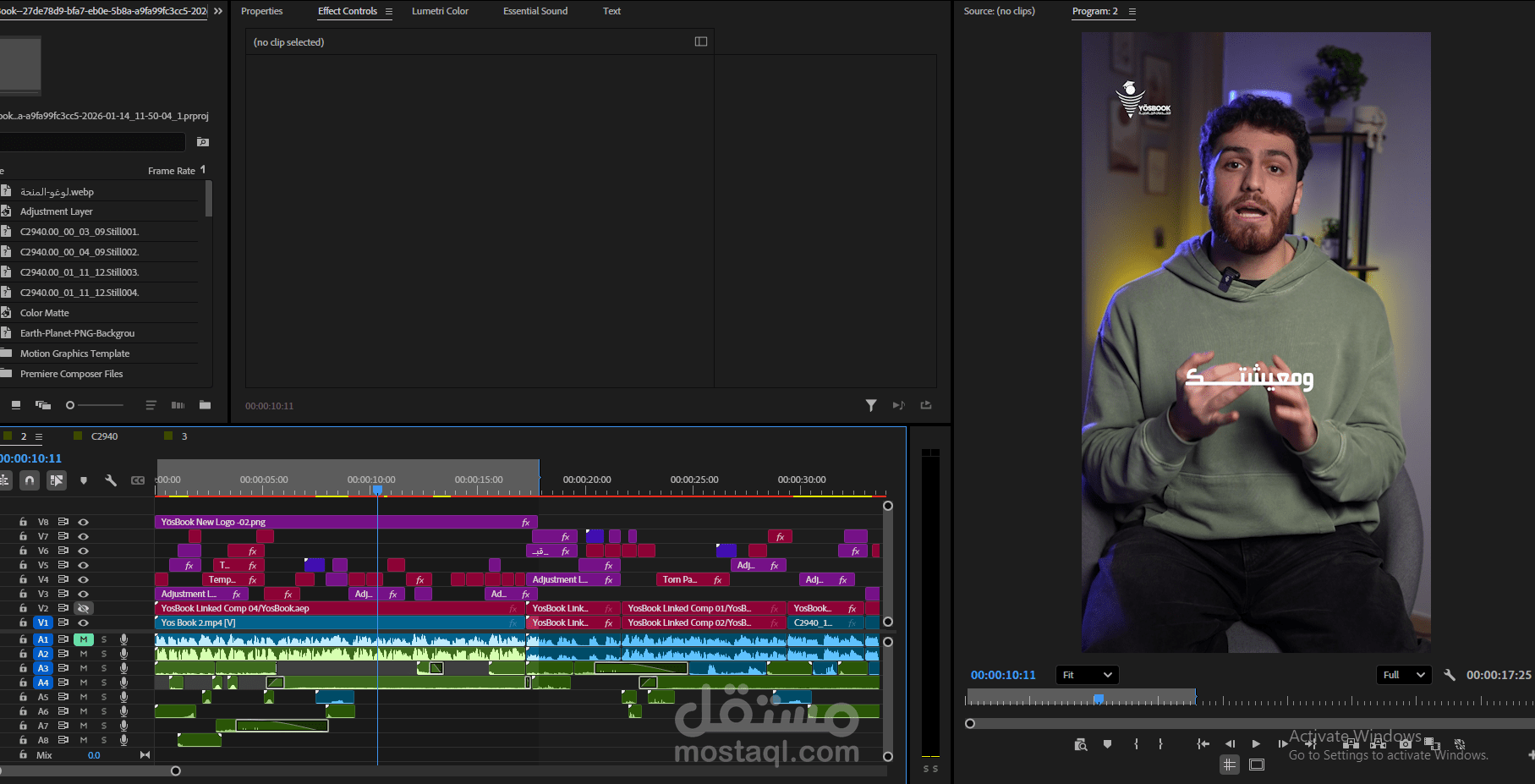Viewport: 1535px width, 784px height.
Task: Toggle Effect Controls timeline view icon
Action: [x=701, y=41]
